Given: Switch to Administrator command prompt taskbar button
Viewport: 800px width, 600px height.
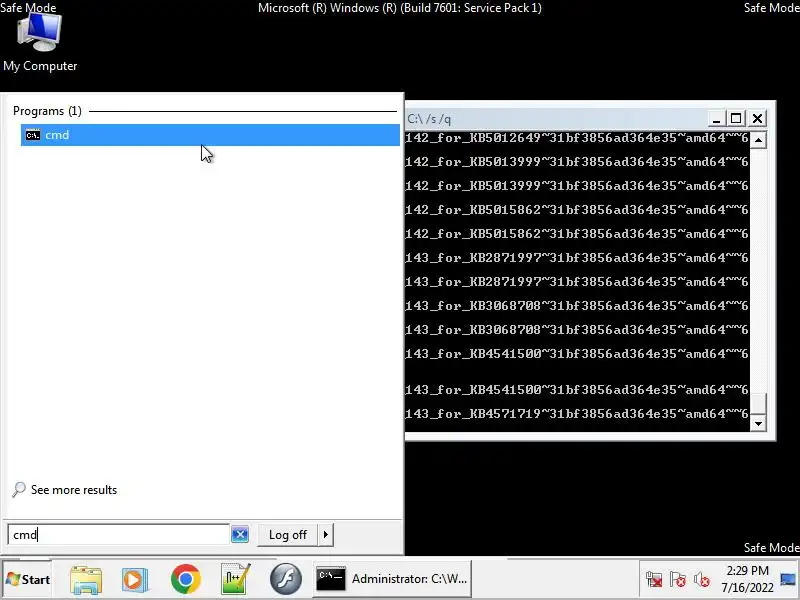Looking at the screenshot, I should click(x=392, y=579).
